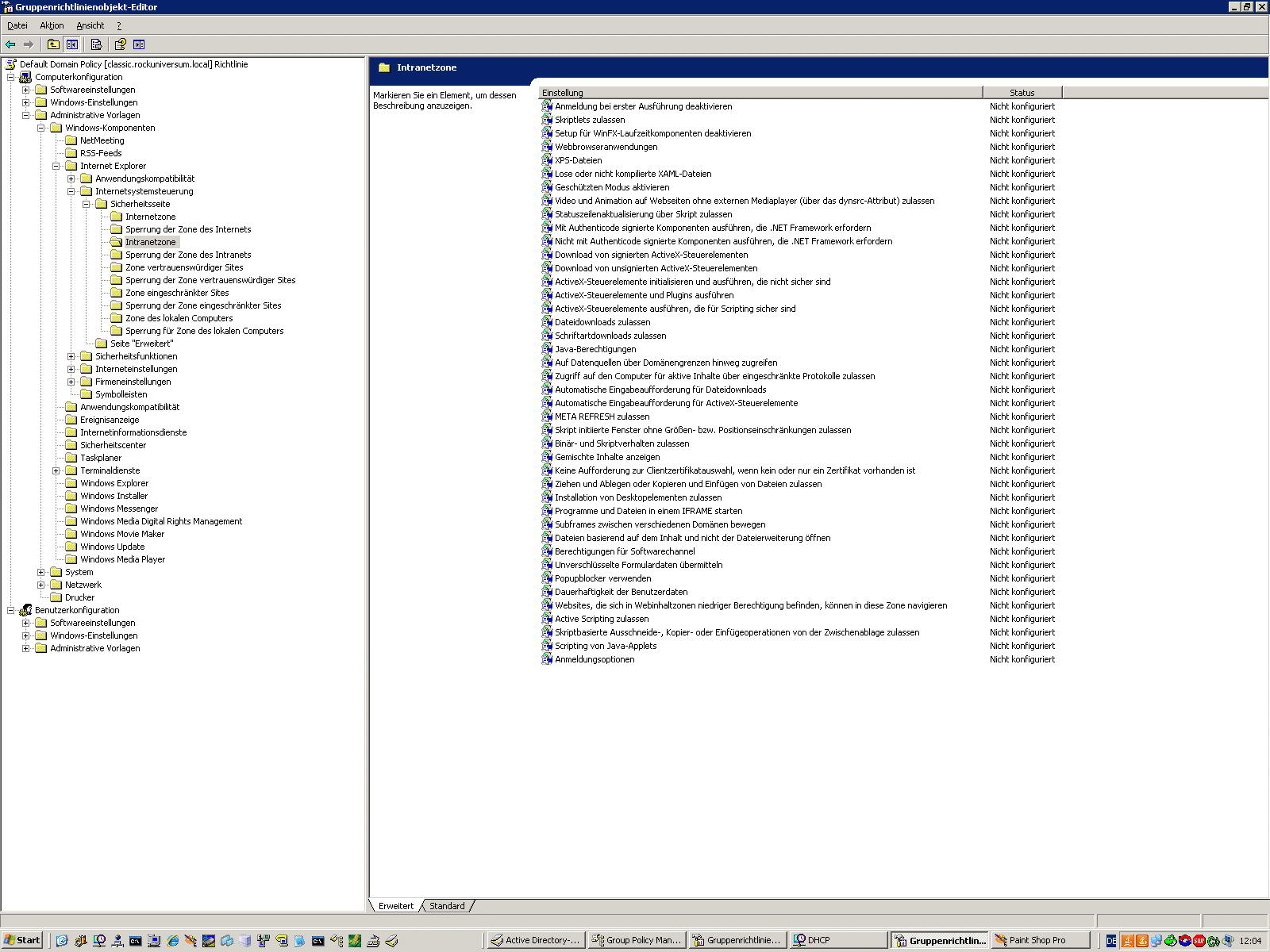
Task: Select the Drucker folder icon
Action: [x=56, y=597]
